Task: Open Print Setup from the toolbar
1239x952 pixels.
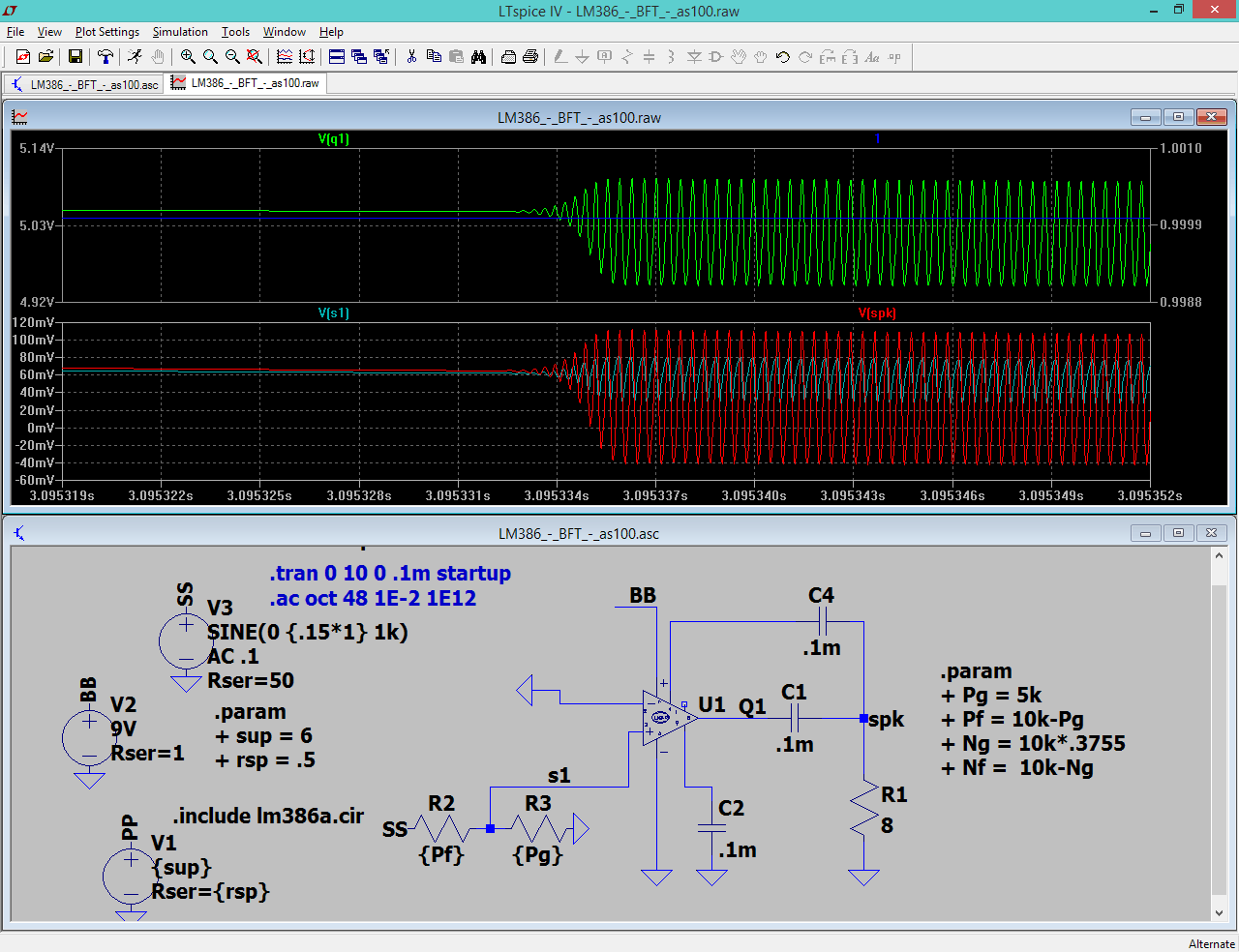Action: pos(508,57)
